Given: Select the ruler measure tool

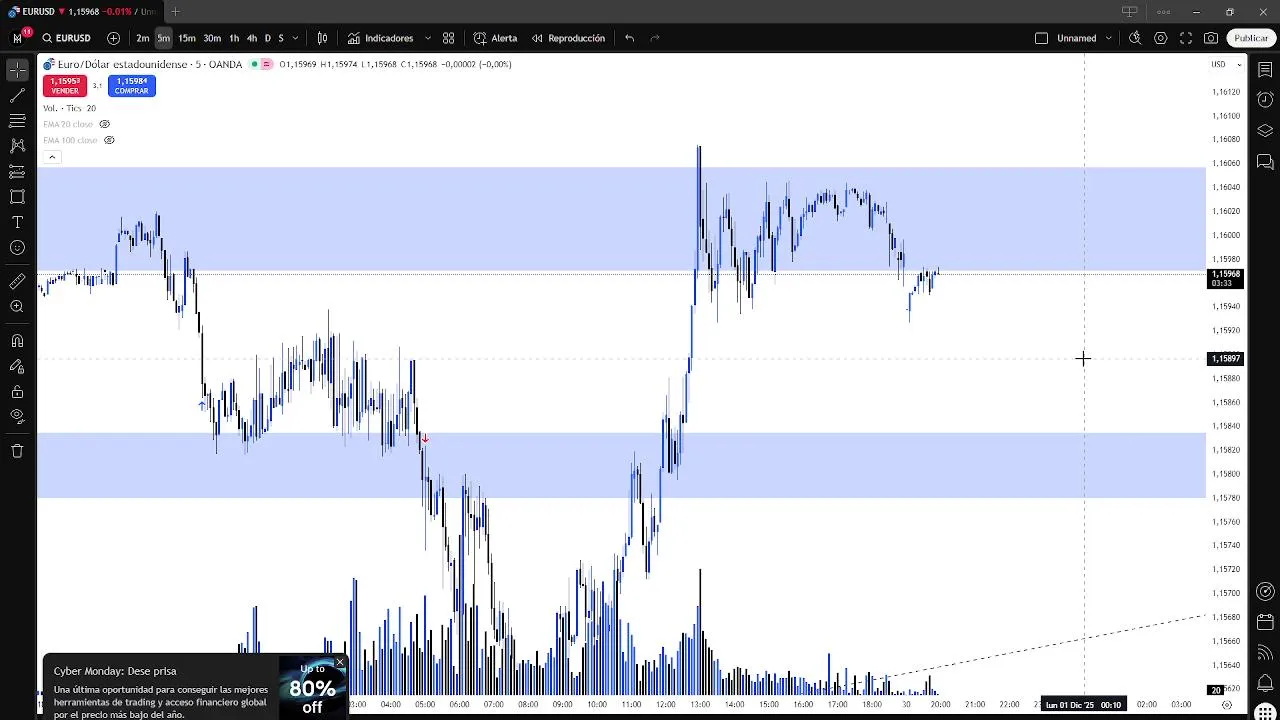Looking at the screenshot, I should coord(17,282).
